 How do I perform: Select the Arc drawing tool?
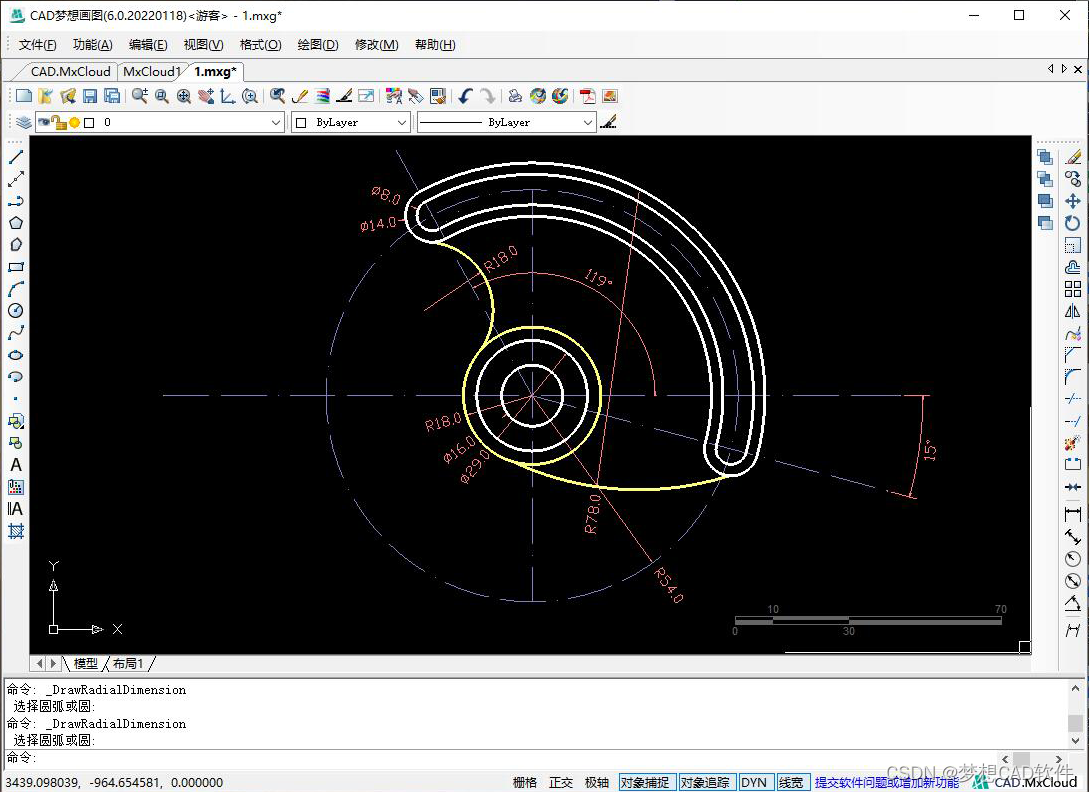pos(15,289)
